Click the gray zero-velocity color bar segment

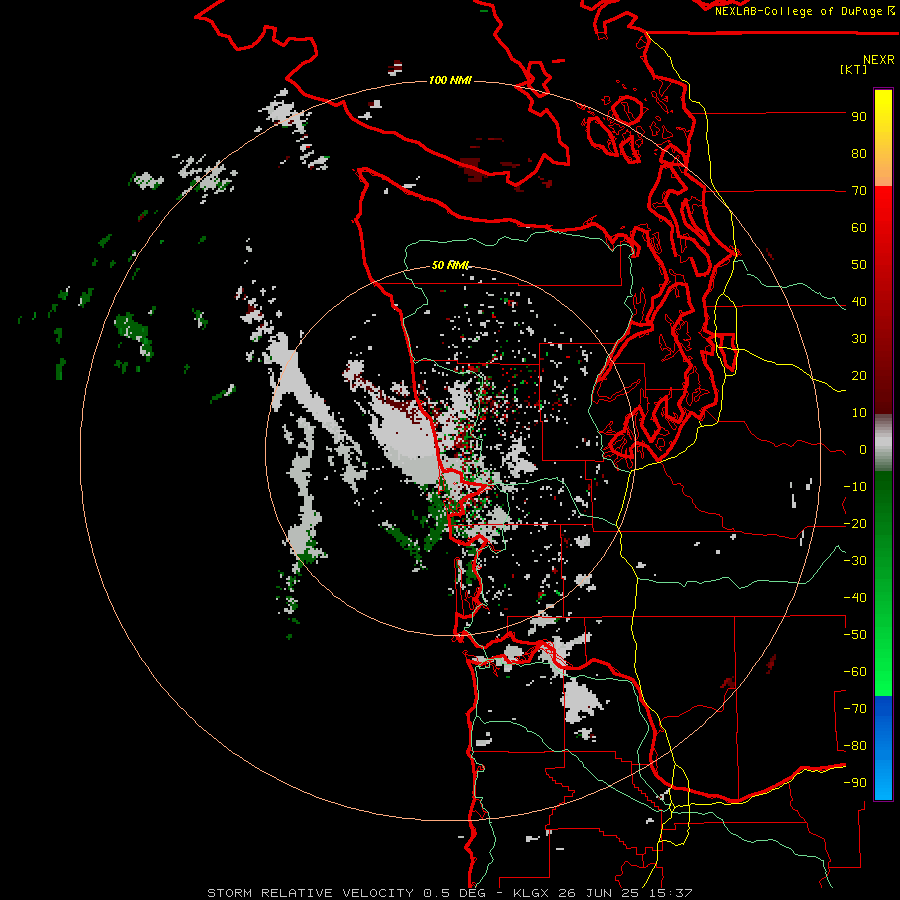click(x=883, y=443)
